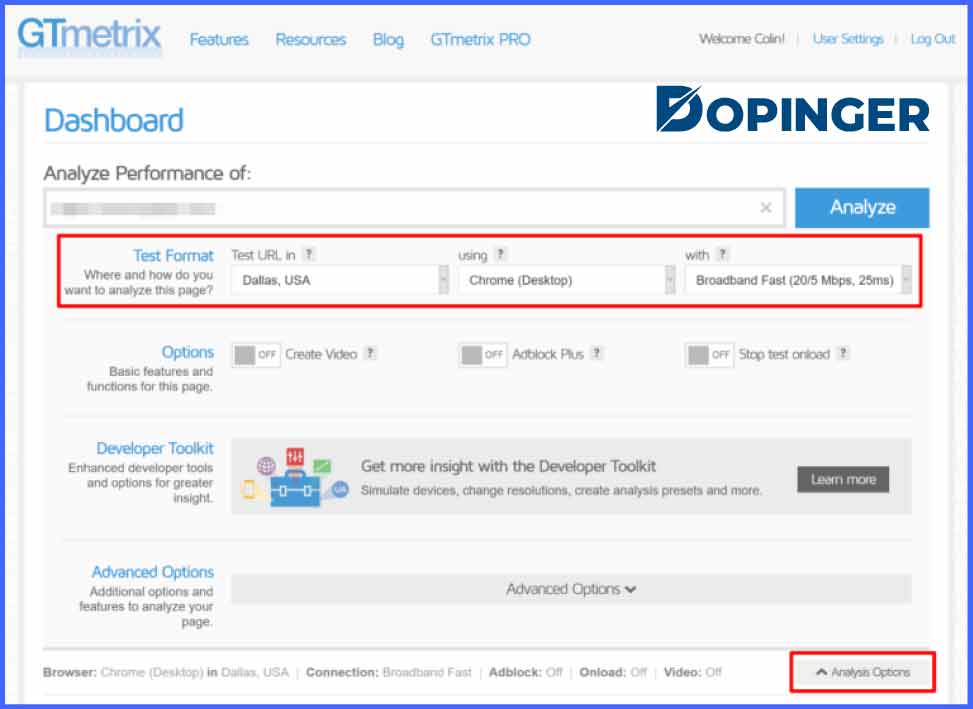Open help icon beside Adblock Plus

[x=596, y=354]
